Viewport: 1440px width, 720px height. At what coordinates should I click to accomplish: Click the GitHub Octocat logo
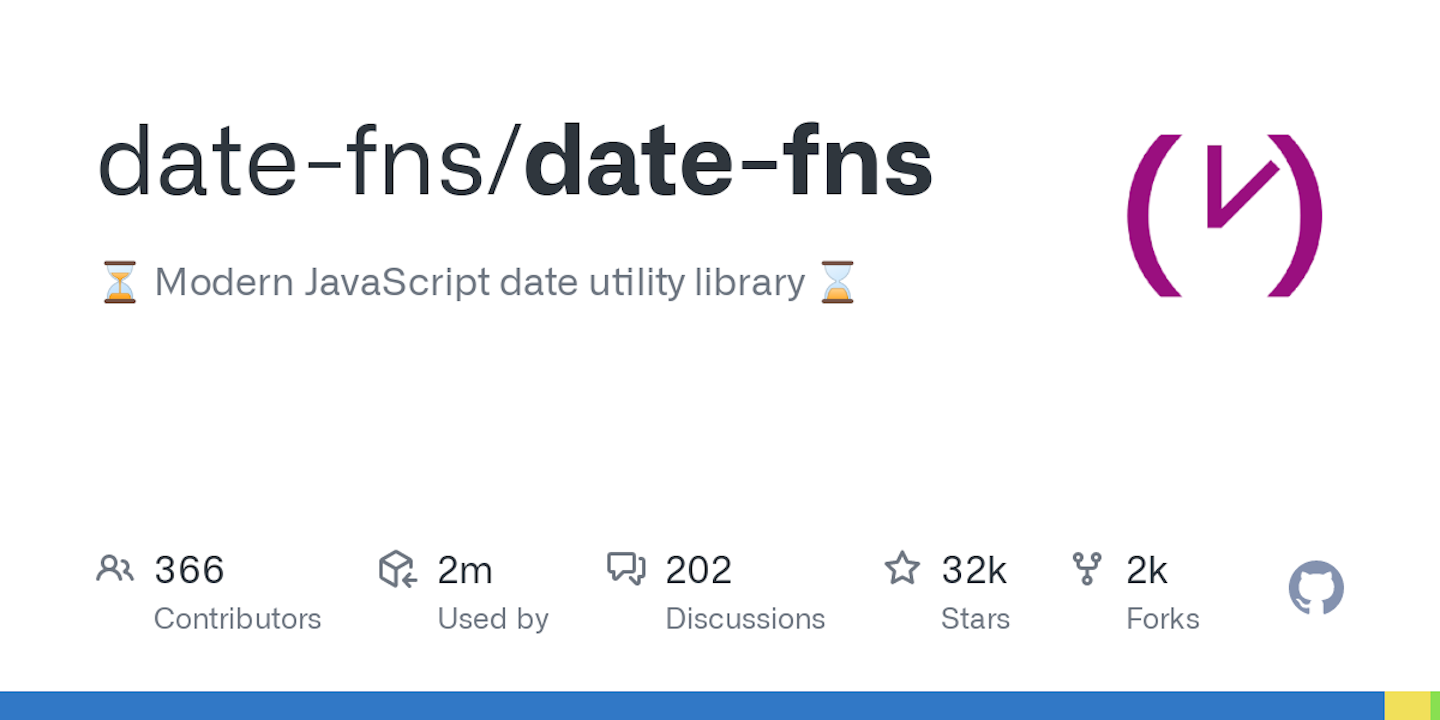[1316, 588]
